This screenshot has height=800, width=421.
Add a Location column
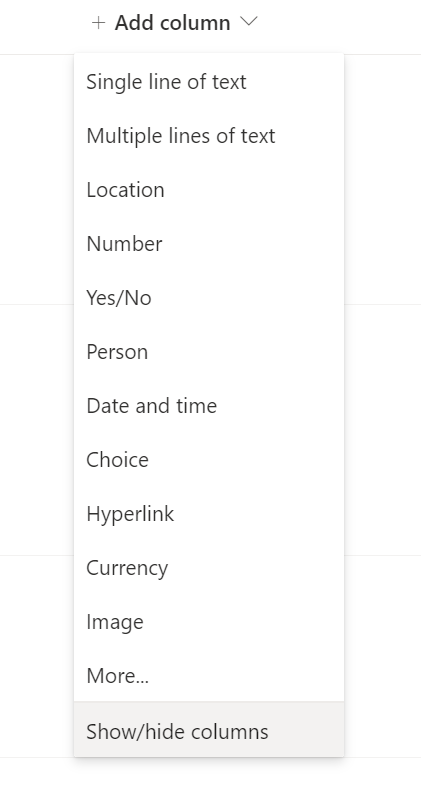coord(209,190)
